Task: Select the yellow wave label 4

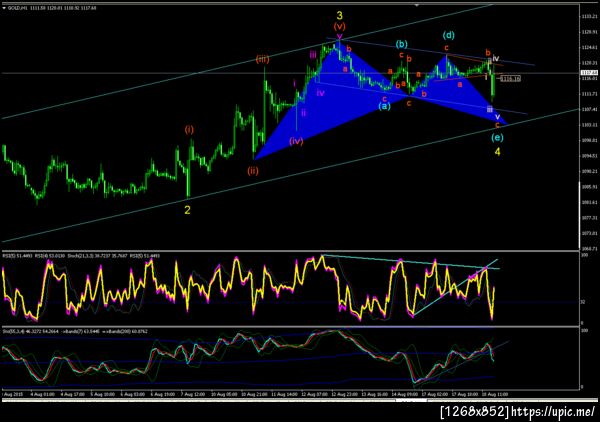Action: (x=497, y=152)
